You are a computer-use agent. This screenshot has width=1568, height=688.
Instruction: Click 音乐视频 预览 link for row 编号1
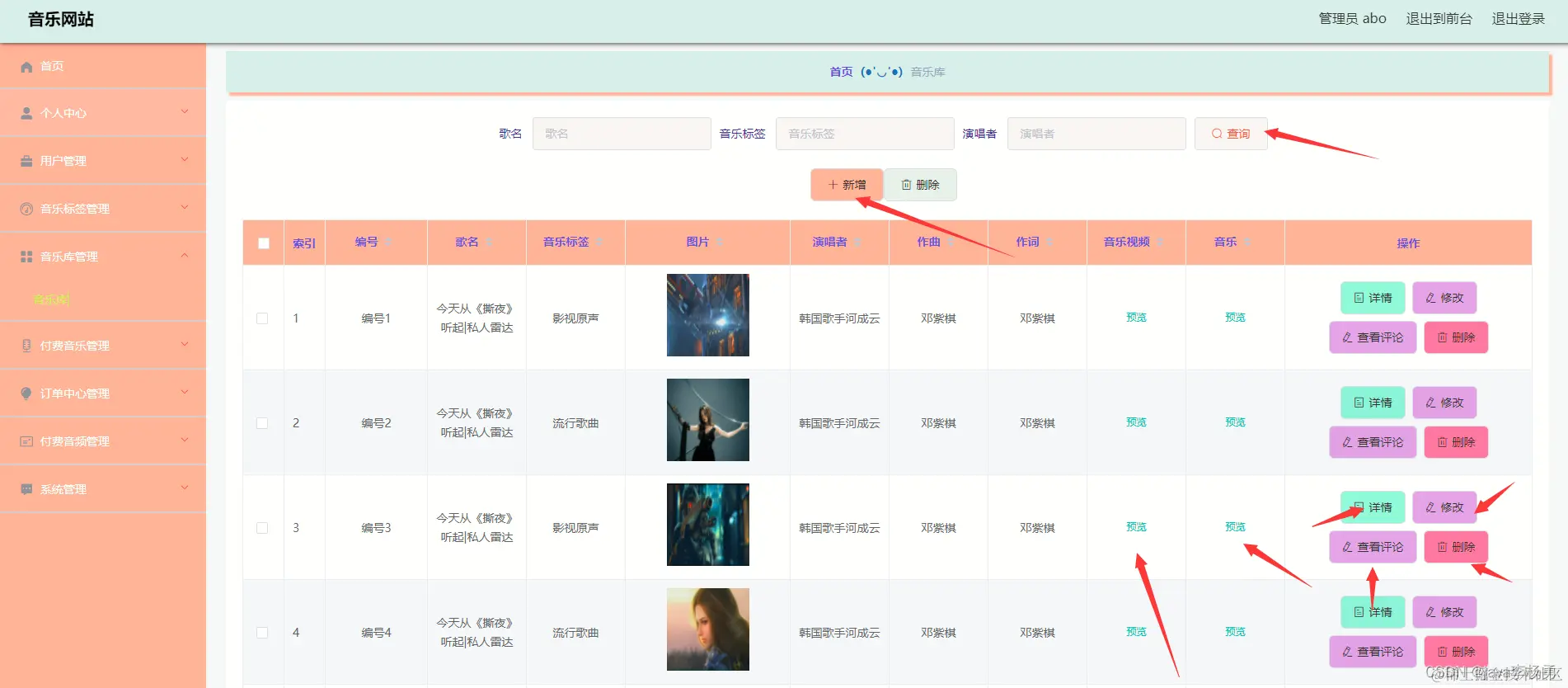point(1136,318)
